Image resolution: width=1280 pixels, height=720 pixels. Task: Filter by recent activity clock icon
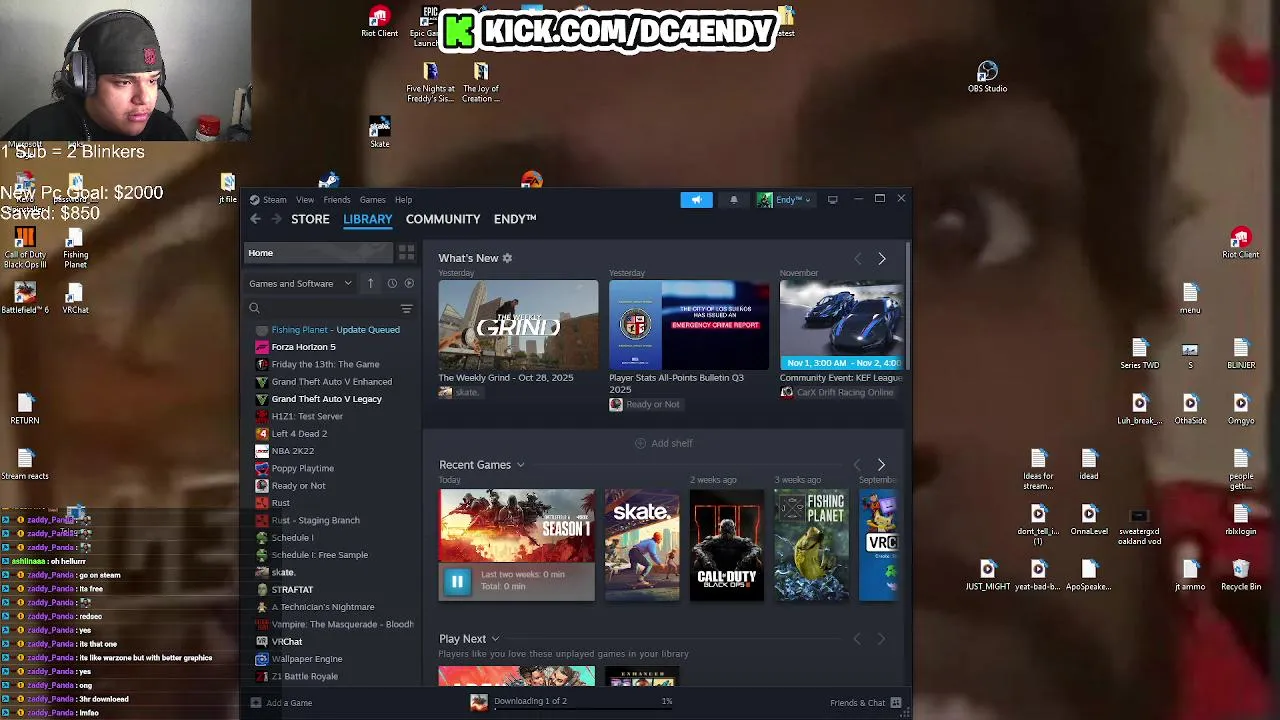coord(392,283)
